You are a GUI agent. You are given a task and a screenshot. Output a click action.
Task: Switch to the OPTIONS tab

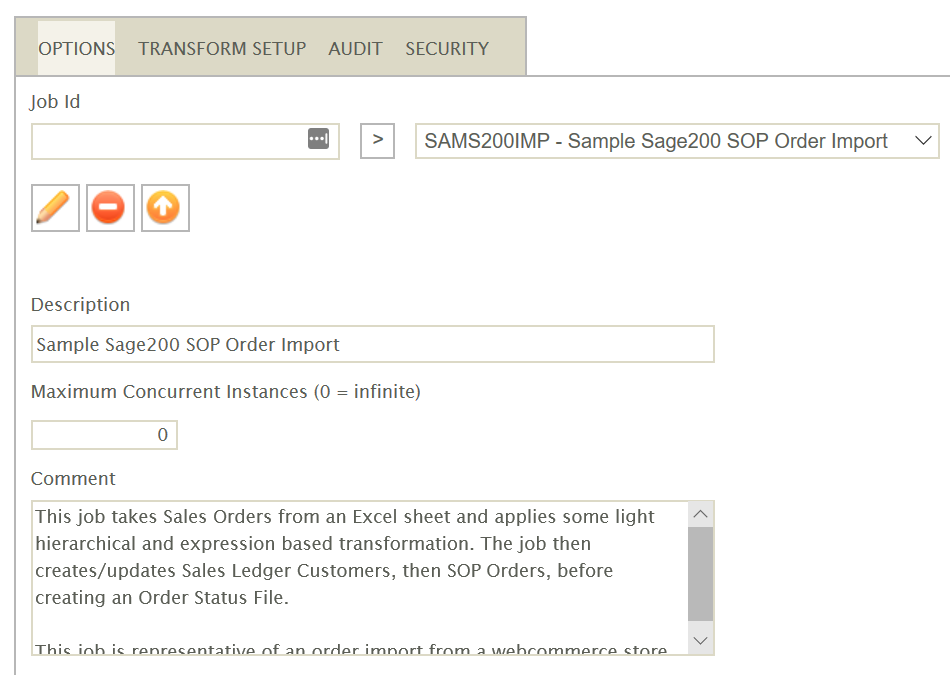[76, 48]
